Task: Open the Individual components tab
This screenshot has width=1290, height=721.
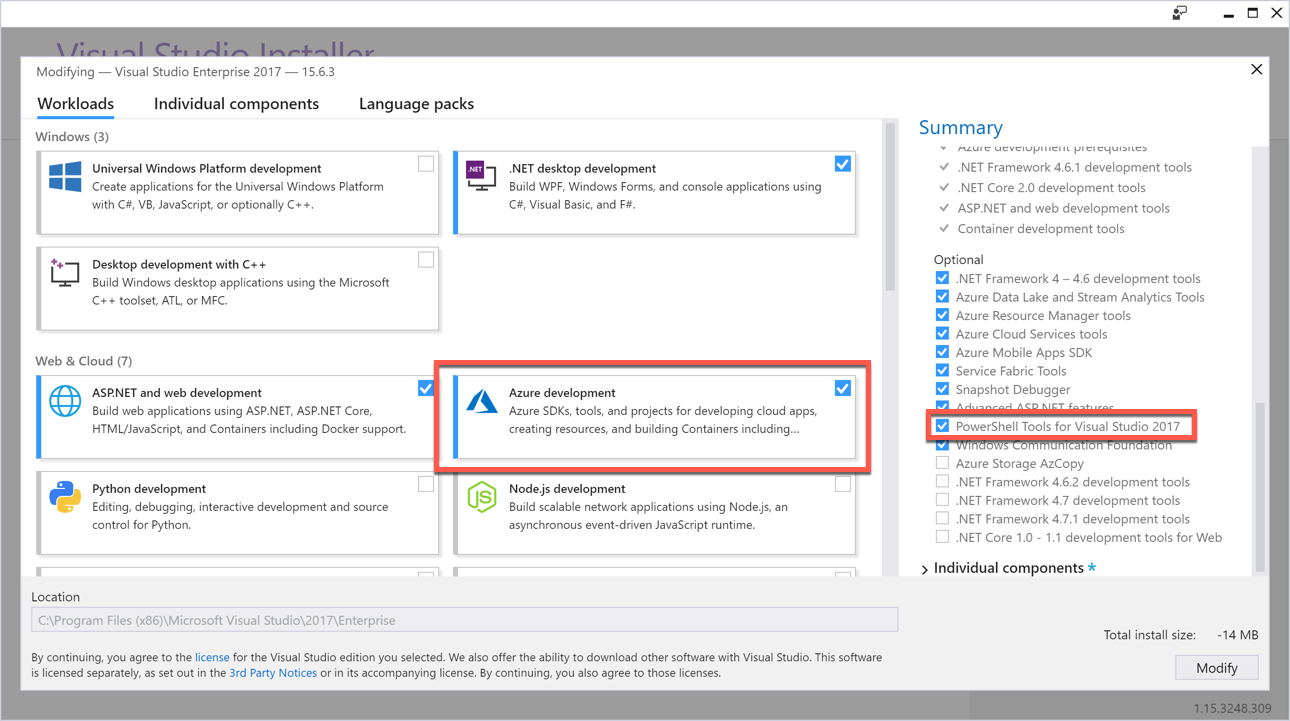Action: (x=236, y=104)
